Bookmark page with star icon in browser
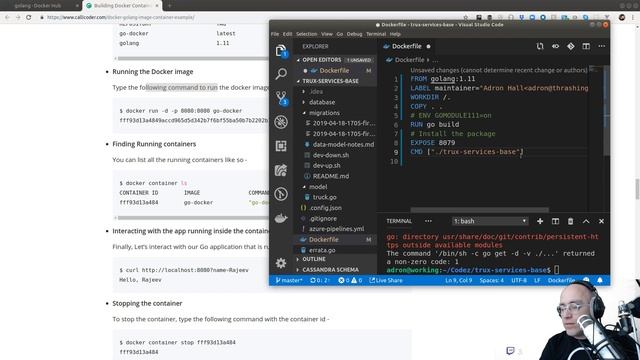640x360 pixels. pos(466,17)
